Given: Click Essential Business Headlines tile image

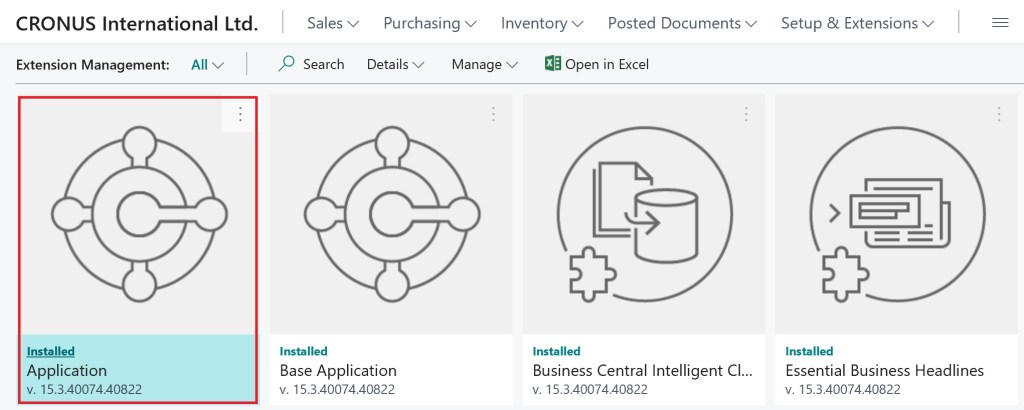Looking at the screenshot, I should pyautogui.click(x=896, y=214).
